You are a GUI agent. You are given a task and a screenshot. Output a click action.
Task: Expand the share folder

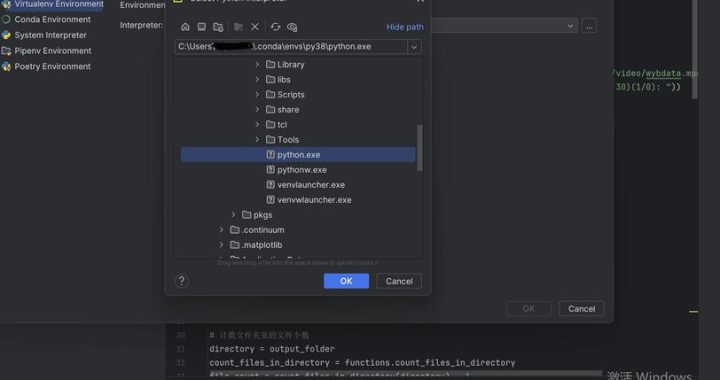tap(257, 110)
